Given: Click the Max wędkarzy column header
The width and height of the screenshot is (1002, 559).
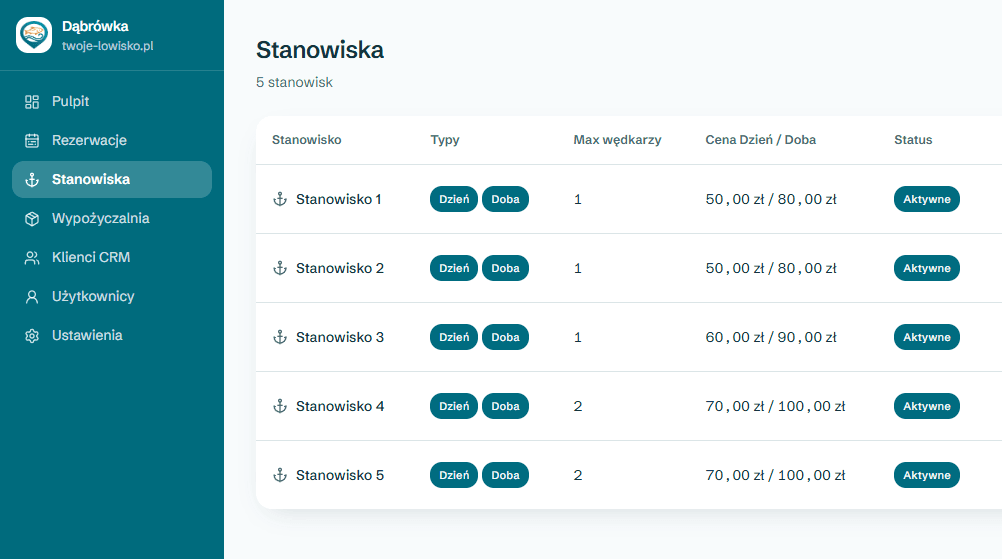Looking at the screenshot, I should pyautogui.click(x=617, y=140).
